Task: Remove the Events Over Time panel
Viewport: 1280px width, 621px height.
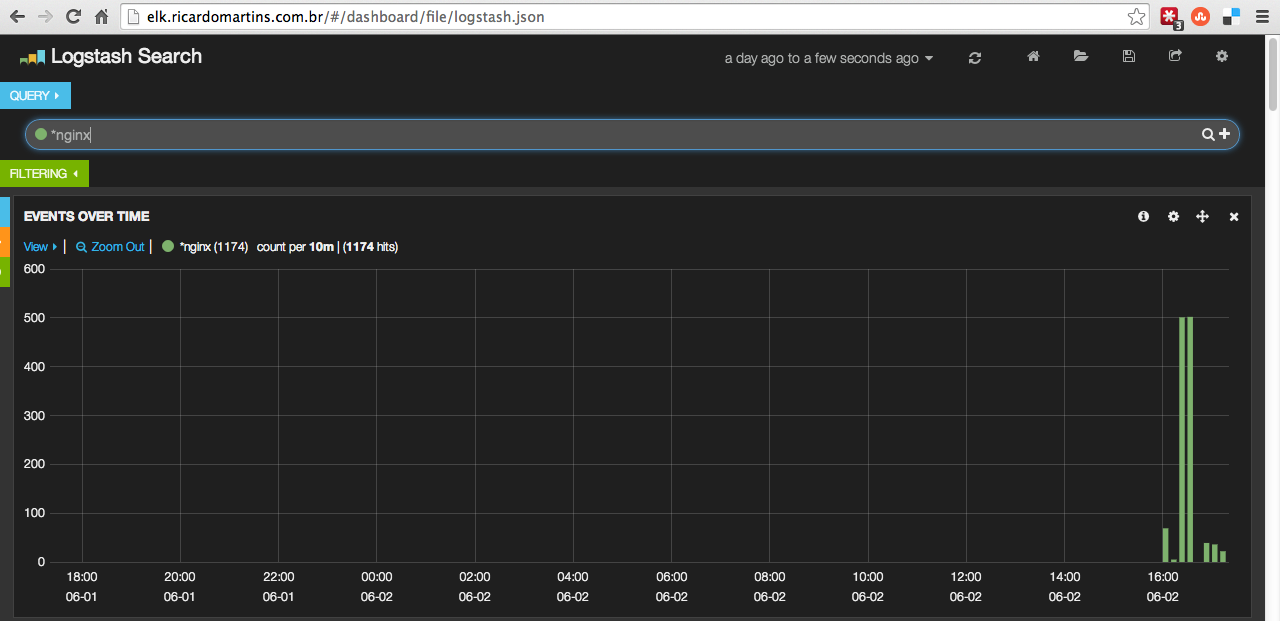Action: click(x=1233, y=216)
